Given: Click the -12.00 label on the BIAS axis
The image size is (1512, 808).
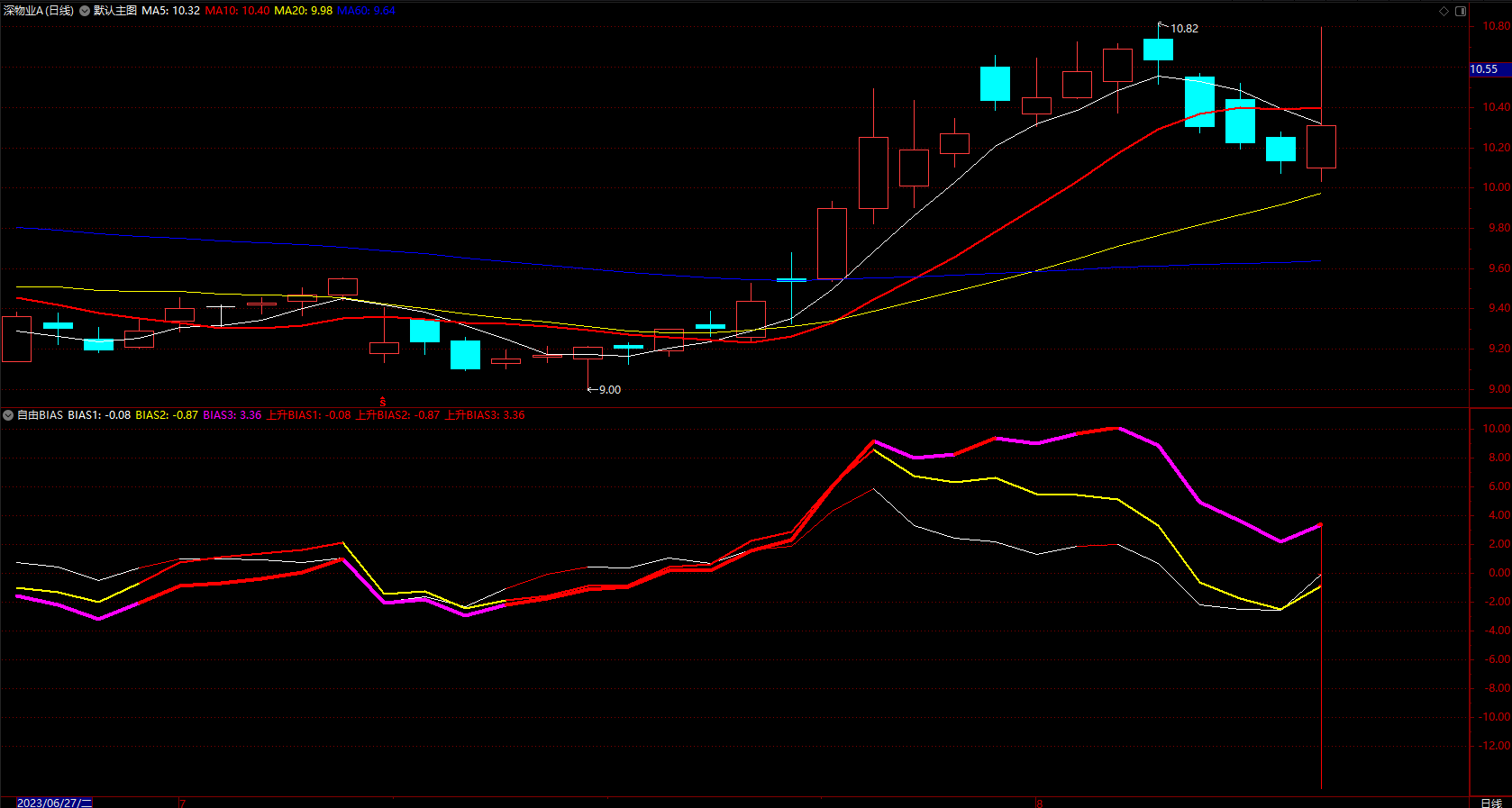Looking at the screenshot, I should point(1494,746).
